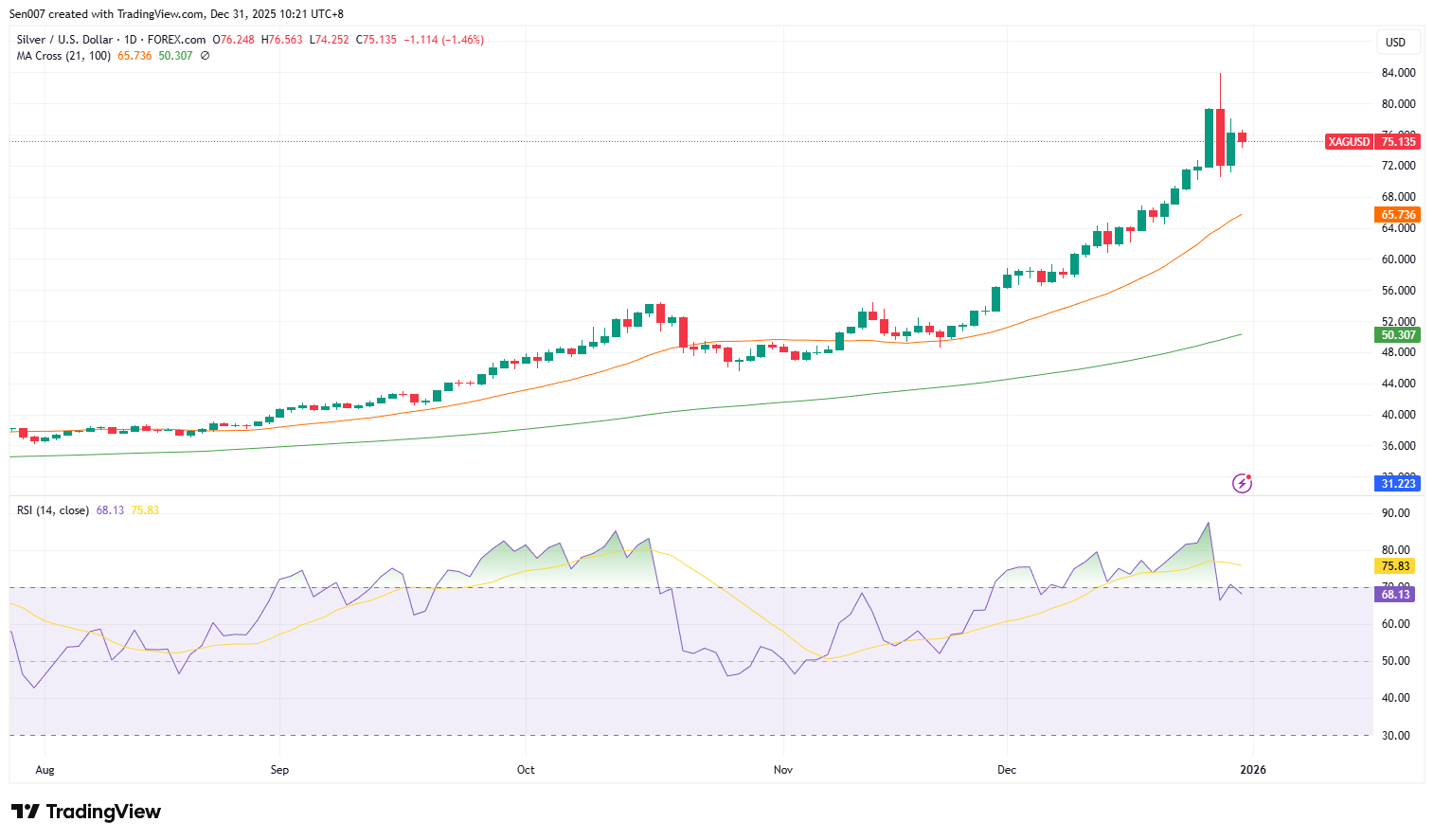This screenshot has width=1434, height=840.
Task: Expand the FOREX.com source options
Action: (177, 39)
